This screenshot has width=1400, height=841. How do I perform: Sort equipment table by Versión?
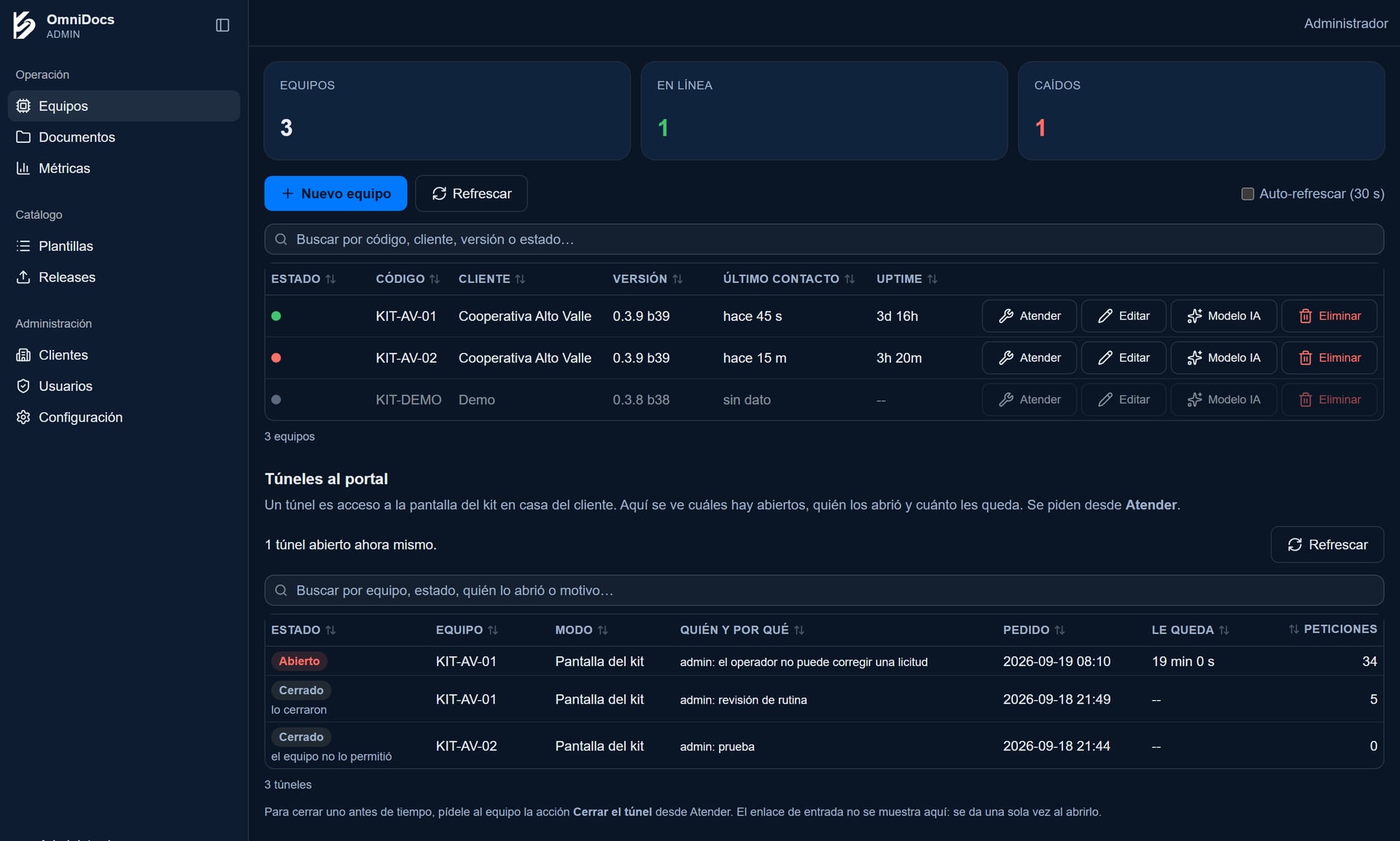coord(647,279)
